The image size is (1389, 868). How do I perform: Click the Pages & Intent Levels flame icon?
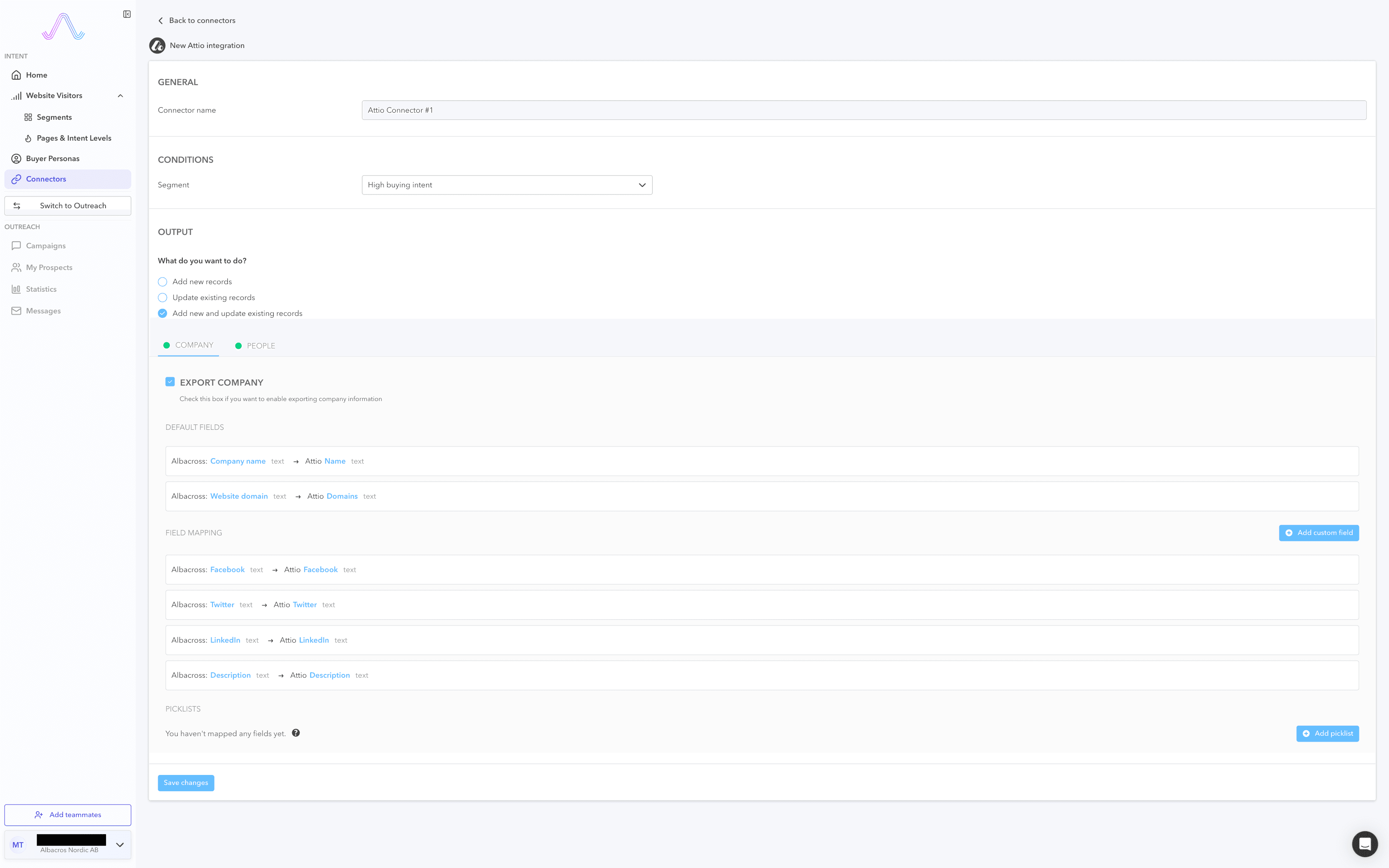pos(28,139)
